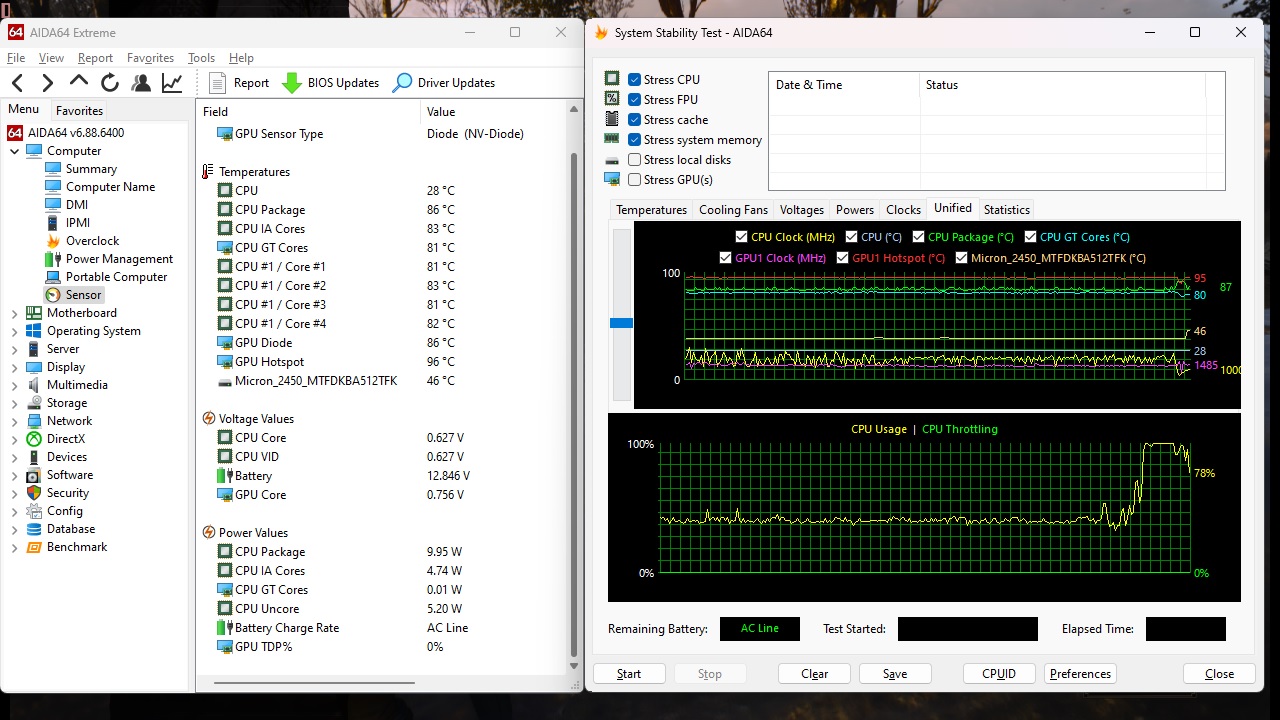Refresh the sensor readings via toolbar icon
The height and width of the screenshot is (720, 1280).
110,83
